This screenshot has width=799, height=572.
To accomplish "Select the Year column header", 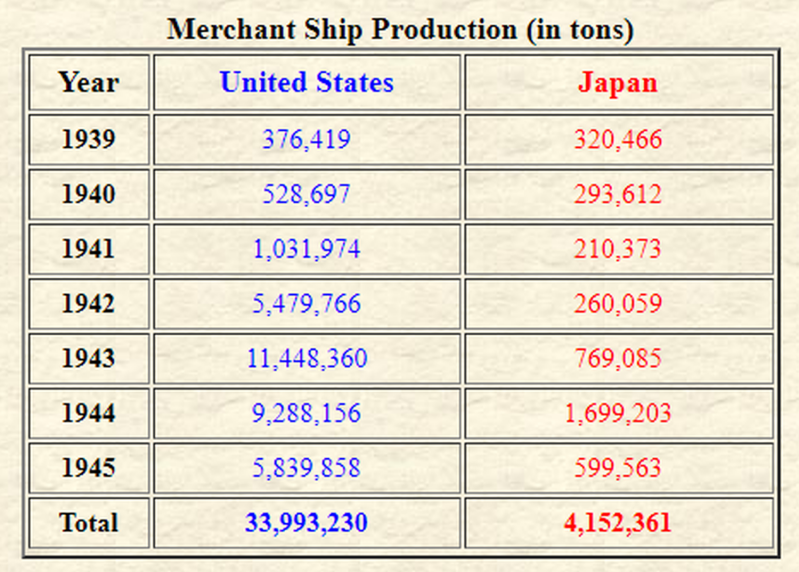I will tap(89, 82).
